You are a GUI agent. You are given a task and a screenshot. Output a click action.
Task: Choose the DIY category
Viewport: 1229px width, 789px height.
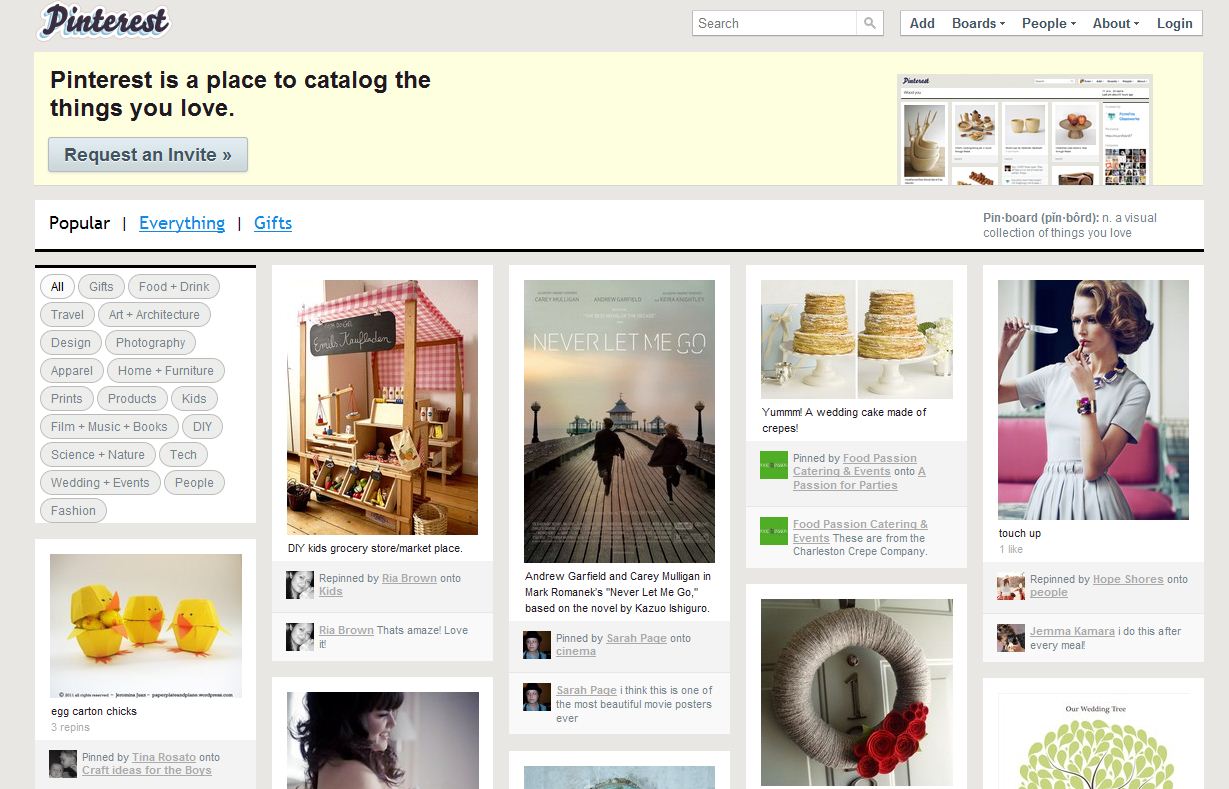point(203,427)
